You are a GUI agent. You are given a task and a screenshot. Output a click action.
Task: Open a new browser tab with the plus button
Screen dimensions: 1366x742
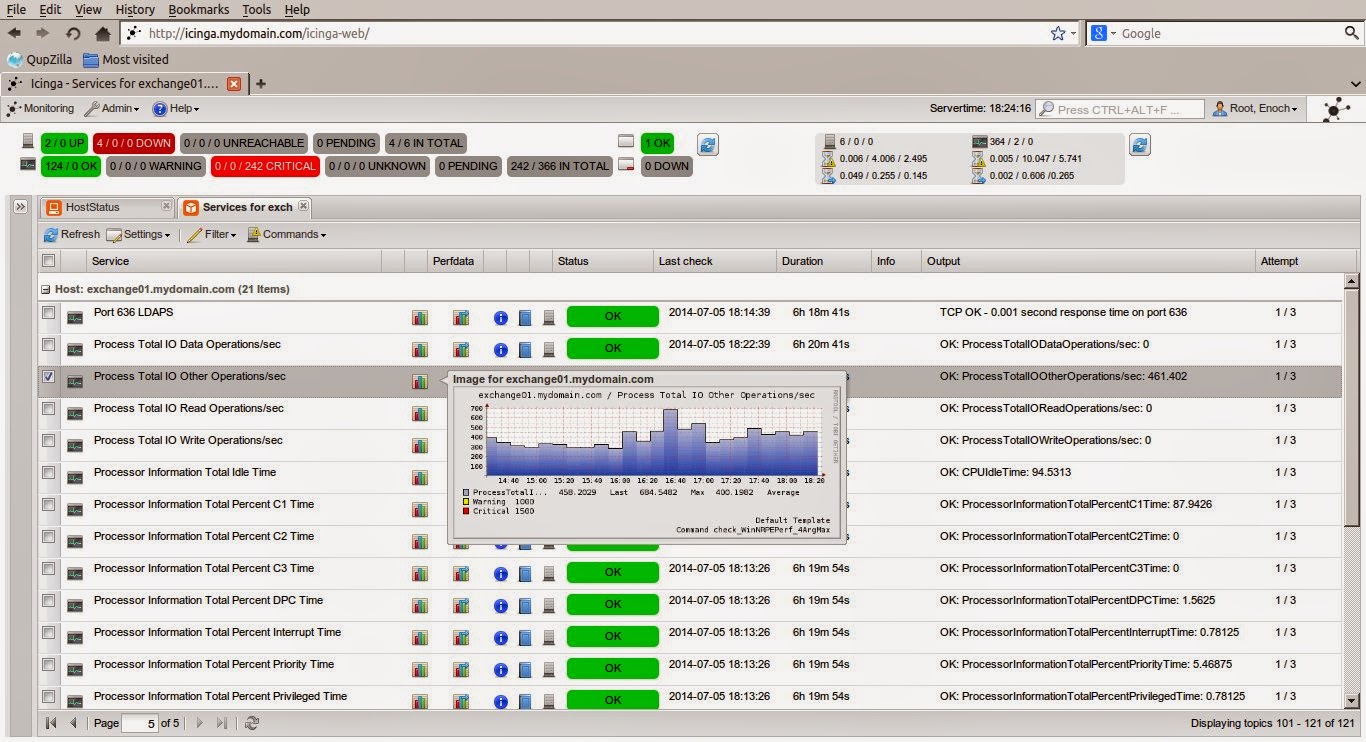(261, 84)
